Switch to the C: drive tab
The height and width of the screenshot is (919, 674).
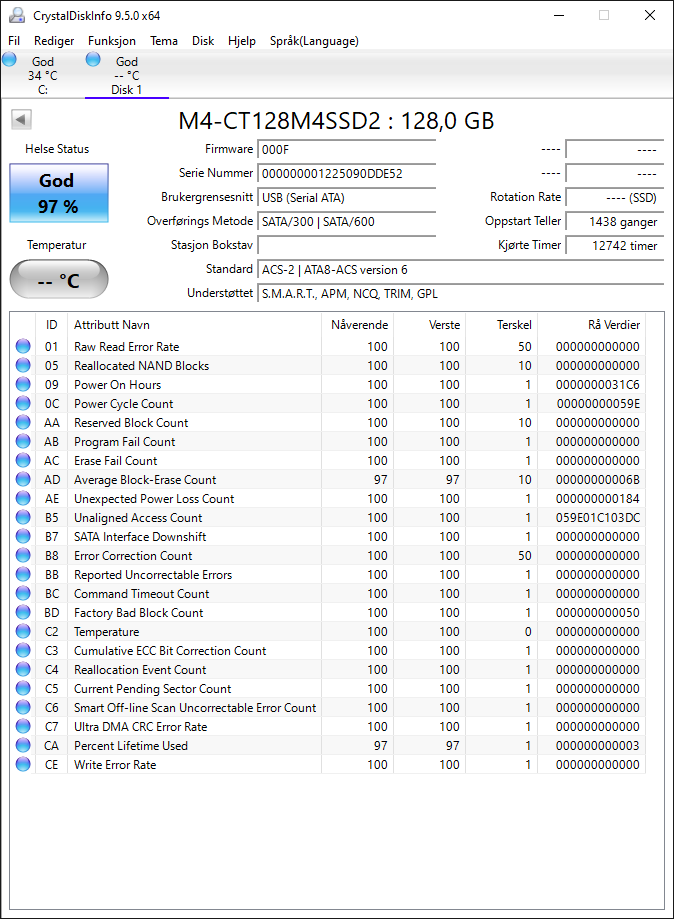click(42, 74)
